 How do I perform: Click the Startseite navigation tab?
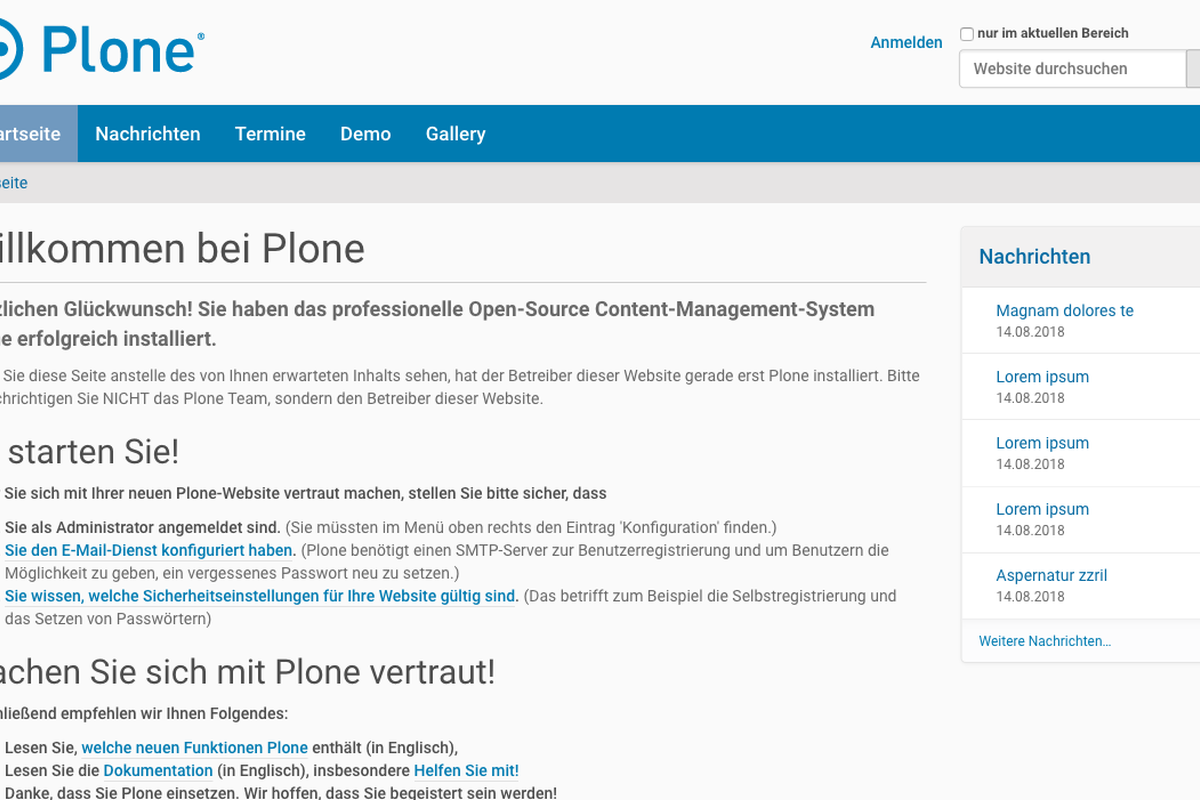[30, 134]
